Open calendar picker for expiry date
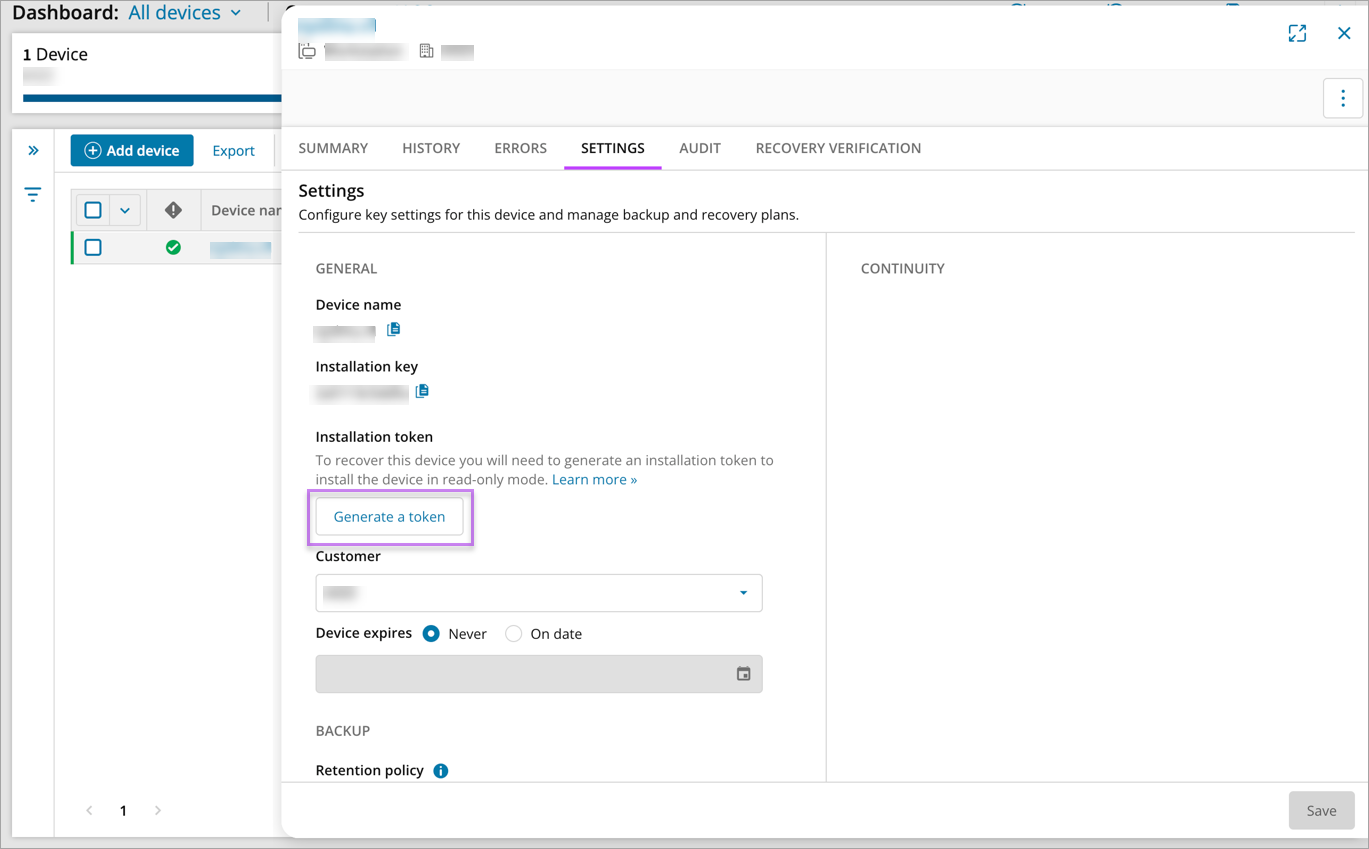1369x849 pixels. pyautogui.click(x=743, y=674)
